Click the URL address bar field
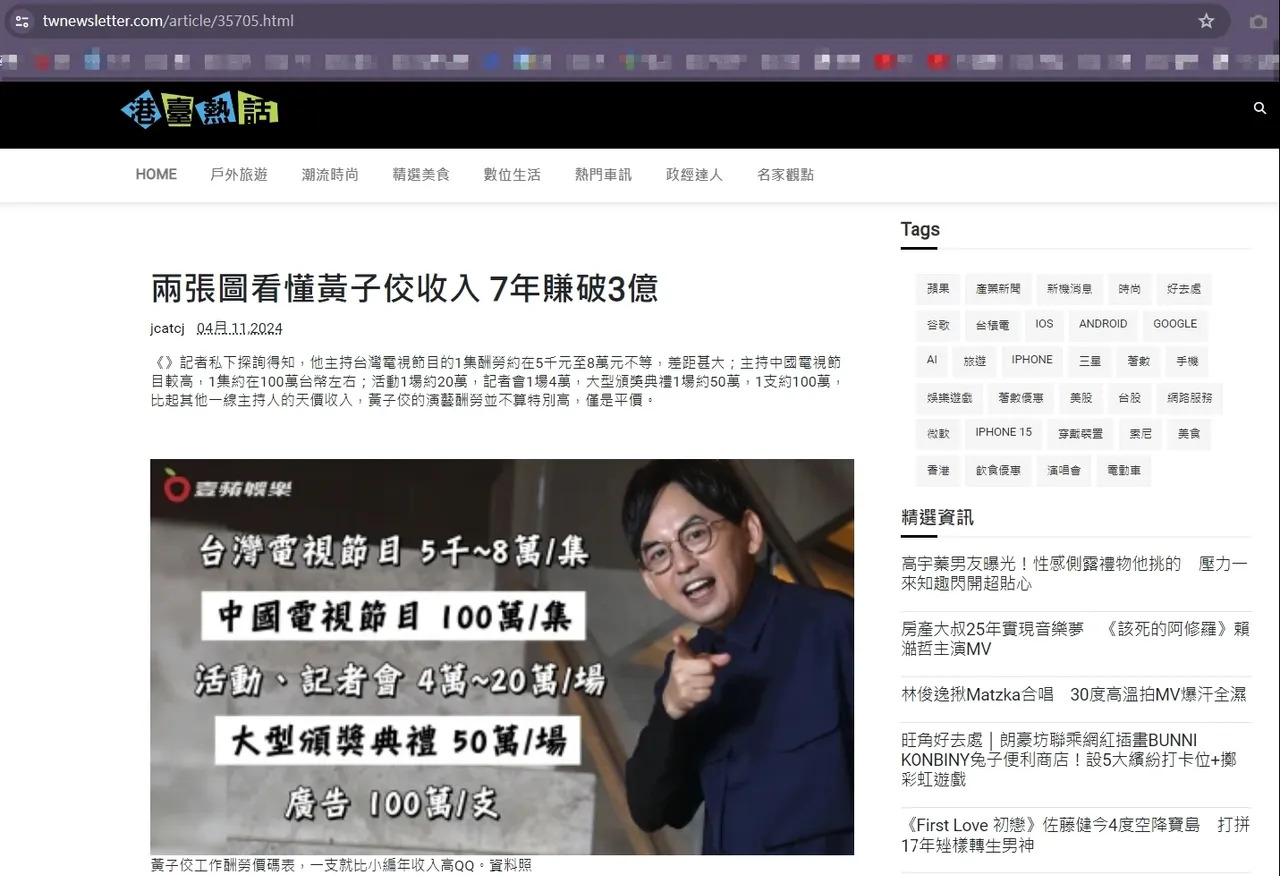This screenshot has width=1280, height=876. [x=600, y=21]
